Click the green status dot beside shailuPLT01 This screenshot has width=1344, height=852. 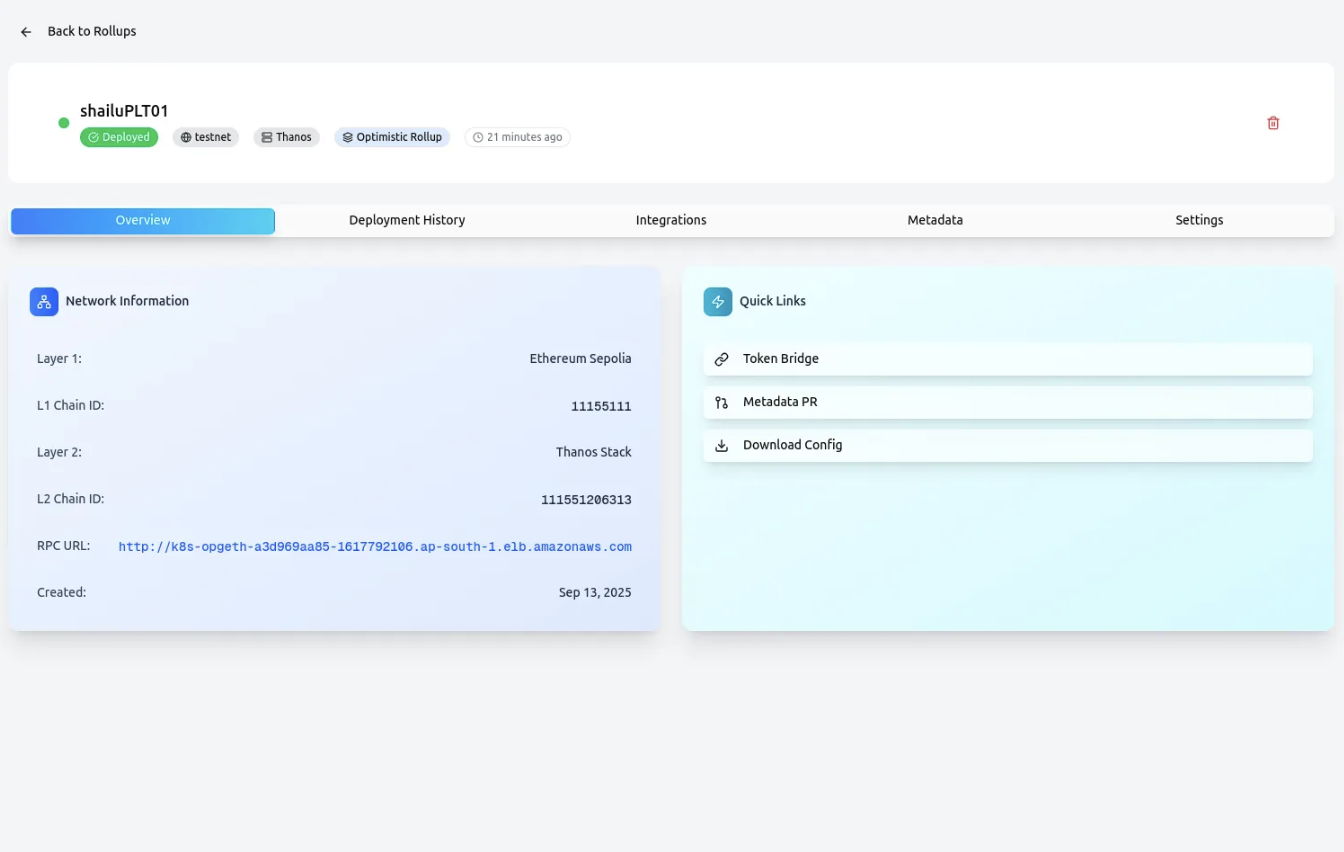point(64,123)
